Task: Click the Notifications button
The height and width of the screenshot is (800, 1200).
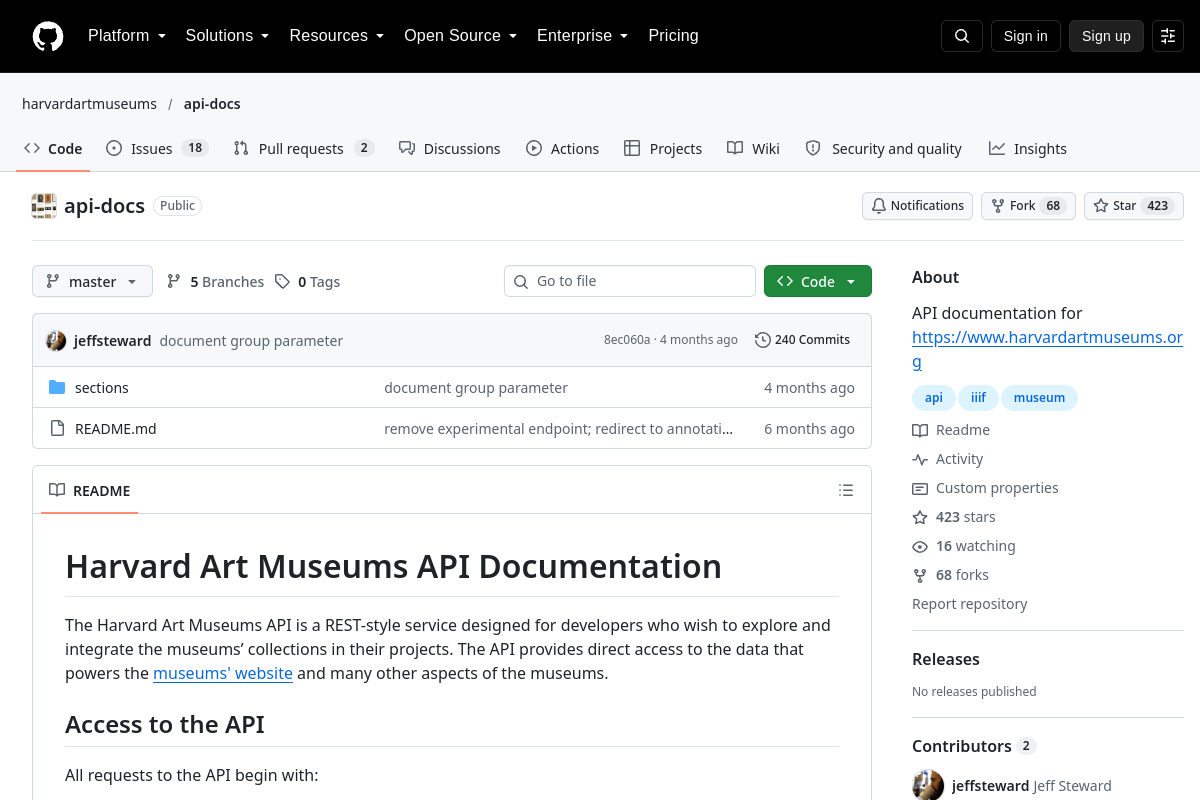Action: pyautogui.click(x=918, y=206)
